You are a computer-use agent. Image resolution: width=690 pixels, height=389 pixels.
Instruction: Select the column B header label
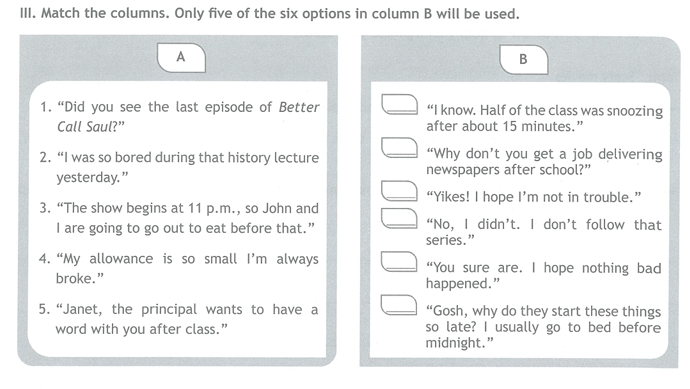[524, 59]
